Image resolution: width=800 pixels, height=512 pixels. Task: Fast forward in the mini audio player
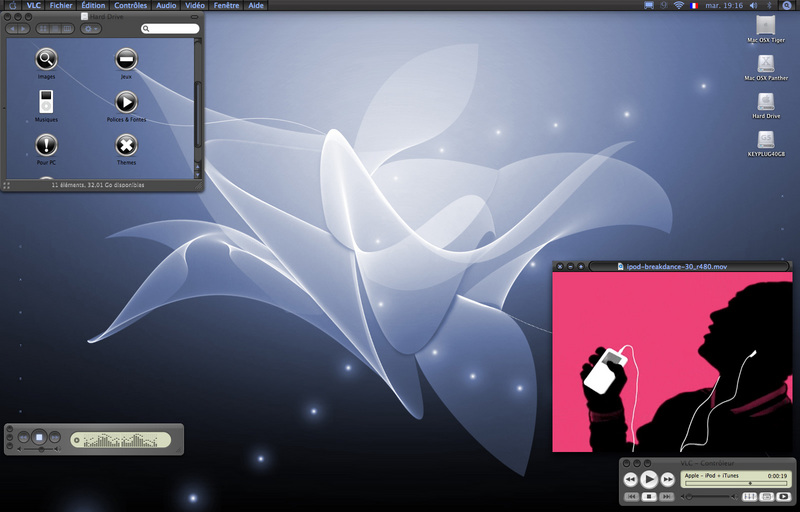55,437
